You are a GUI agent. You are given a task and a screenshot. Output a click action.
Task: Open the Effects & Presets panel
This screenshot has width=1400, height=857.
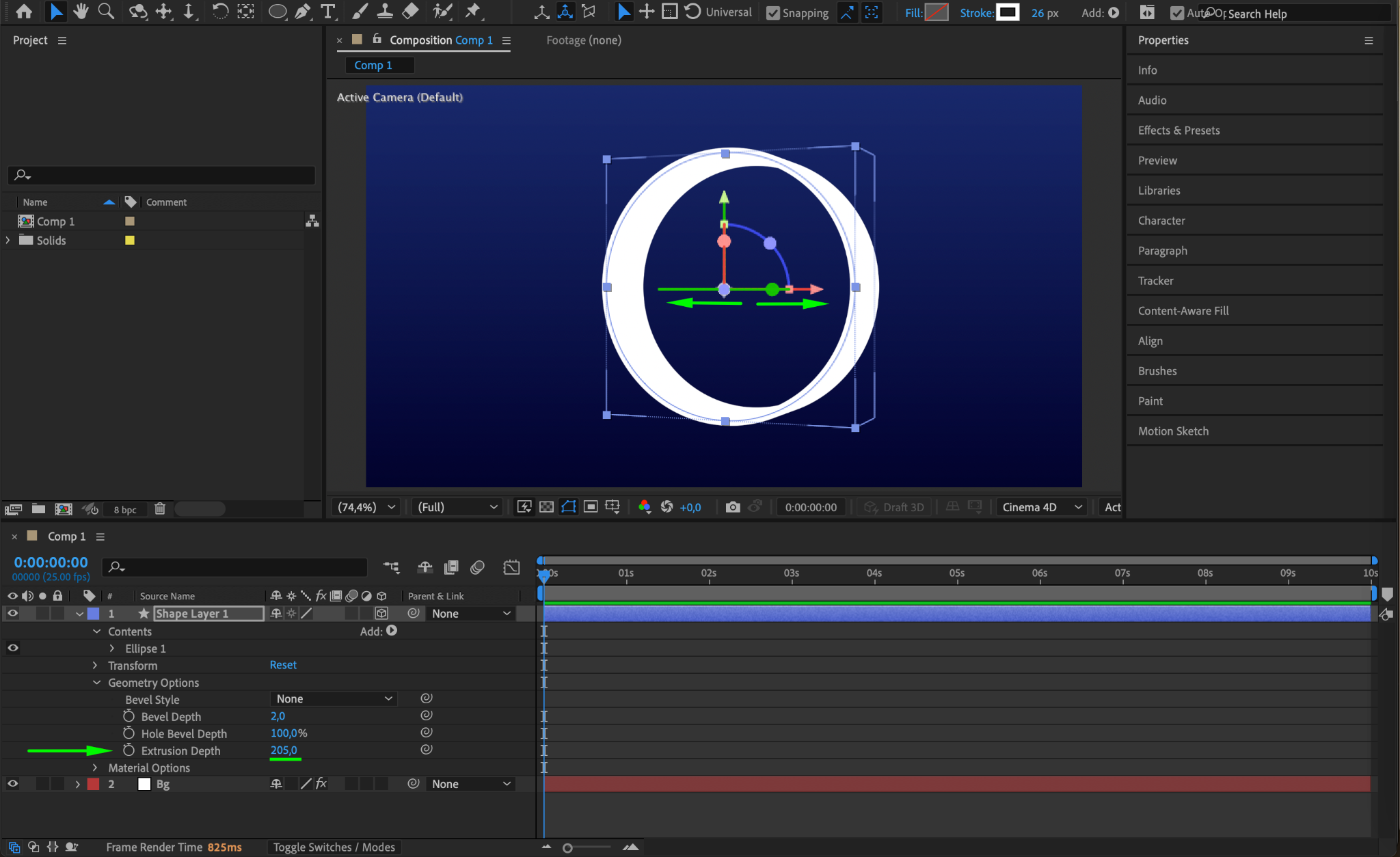pos(1179,131)
